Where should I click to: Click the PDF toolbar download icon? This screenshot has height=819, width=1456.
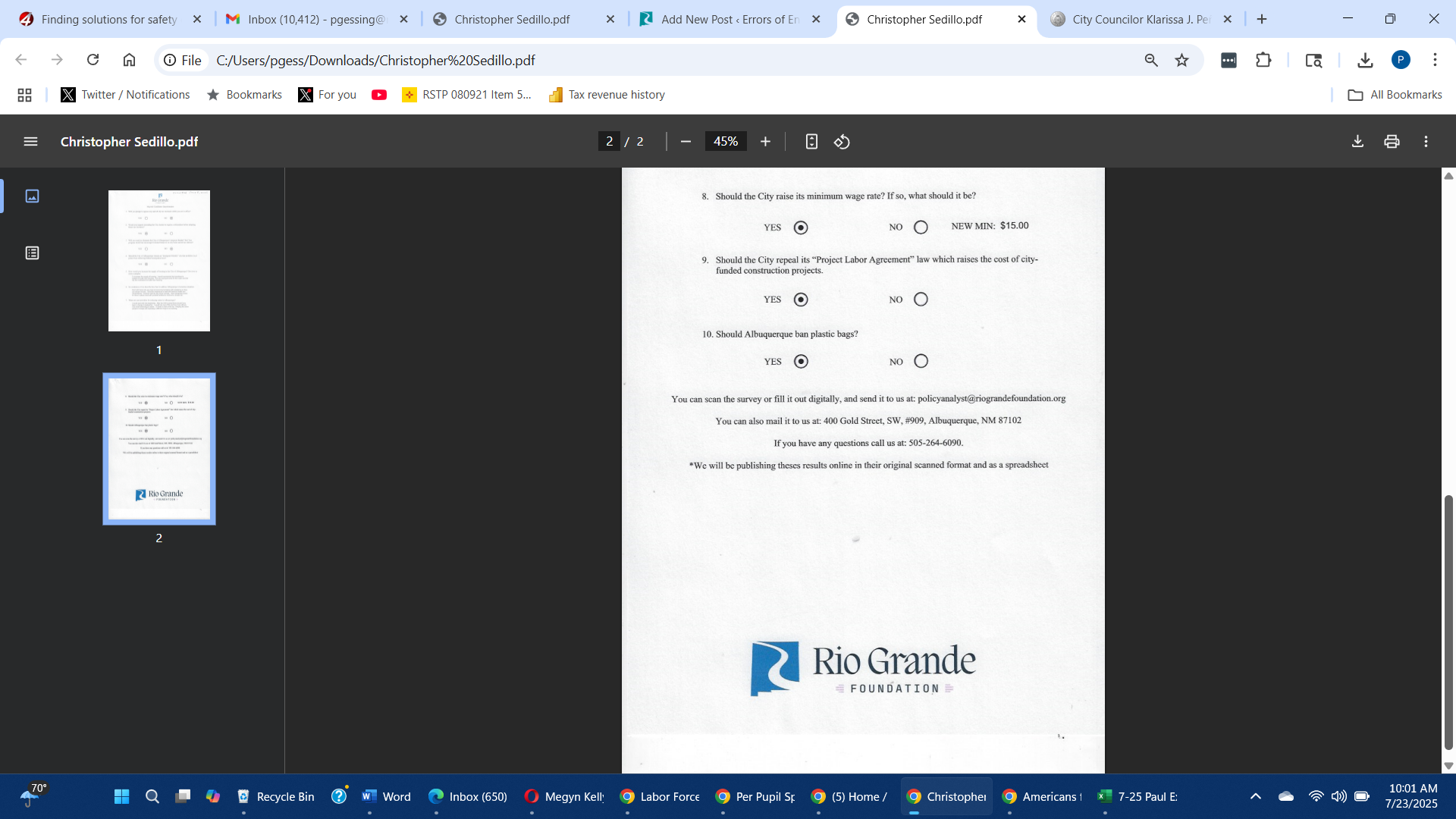pos(1357,142)
